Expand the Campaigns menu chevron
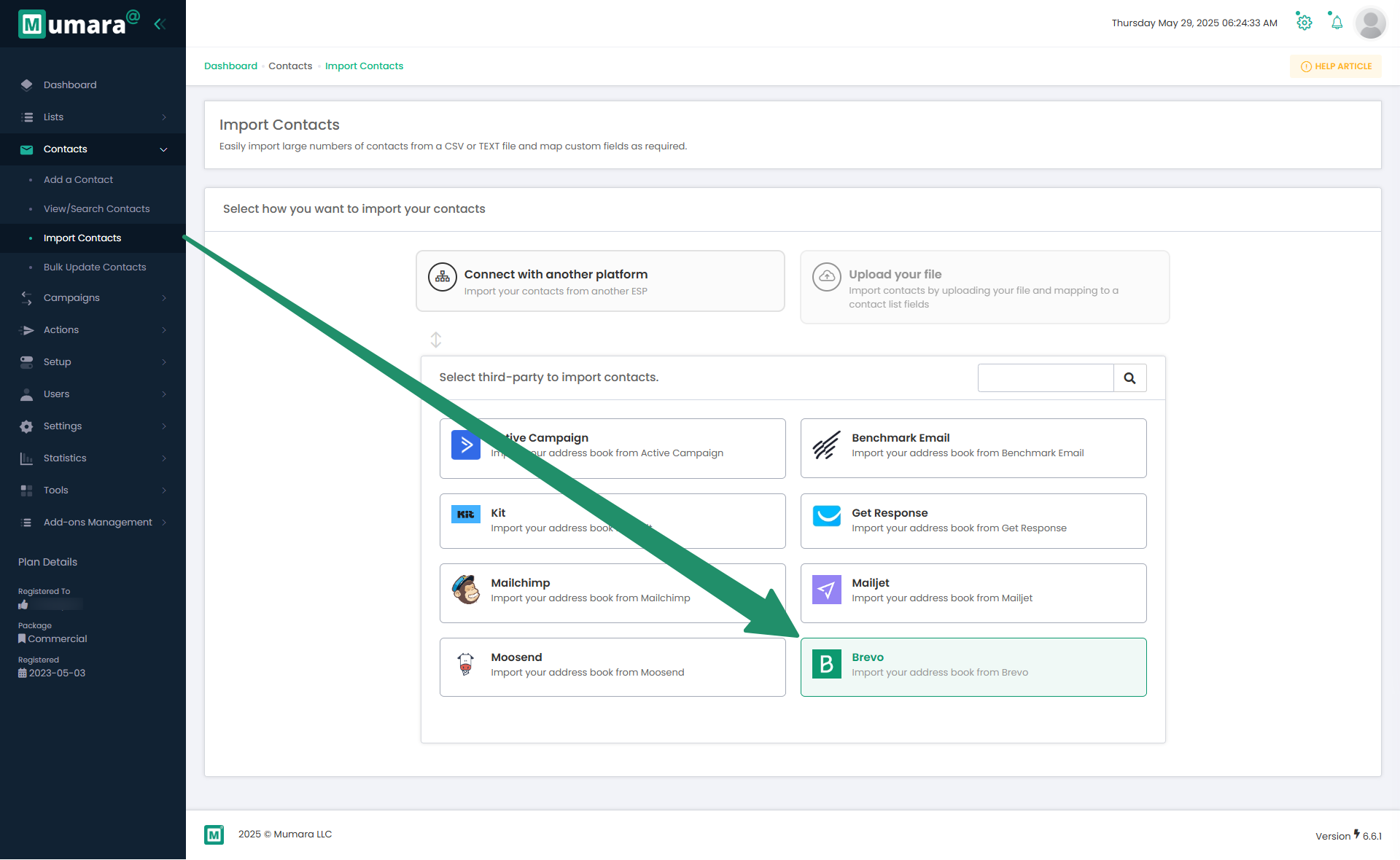This screenshot has height=860, width=1400. [x=164, y=298]
